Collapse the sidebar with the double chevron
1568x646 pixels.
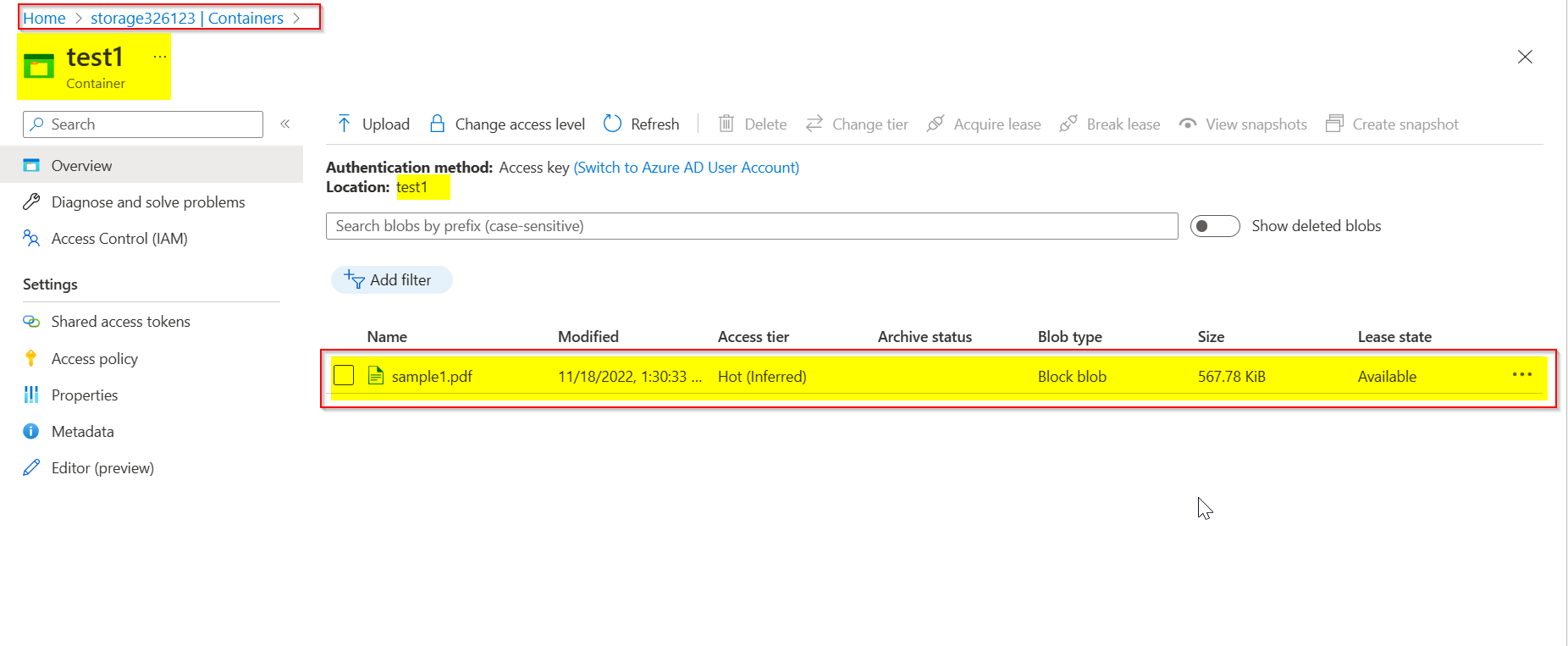point(285,124)
